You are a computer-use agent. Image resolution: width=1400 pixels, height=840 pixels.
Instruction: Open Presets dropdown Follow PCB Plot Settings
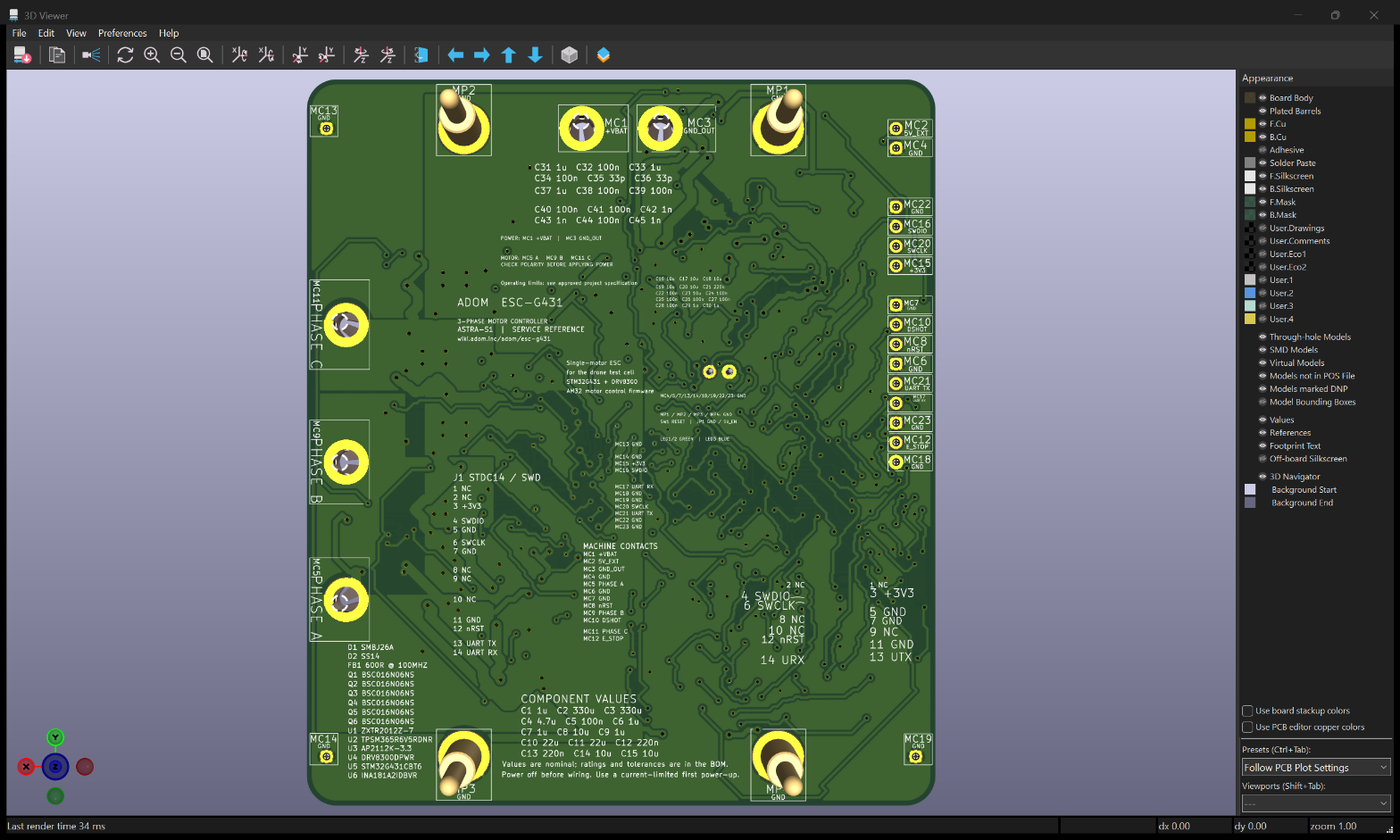1316,767
